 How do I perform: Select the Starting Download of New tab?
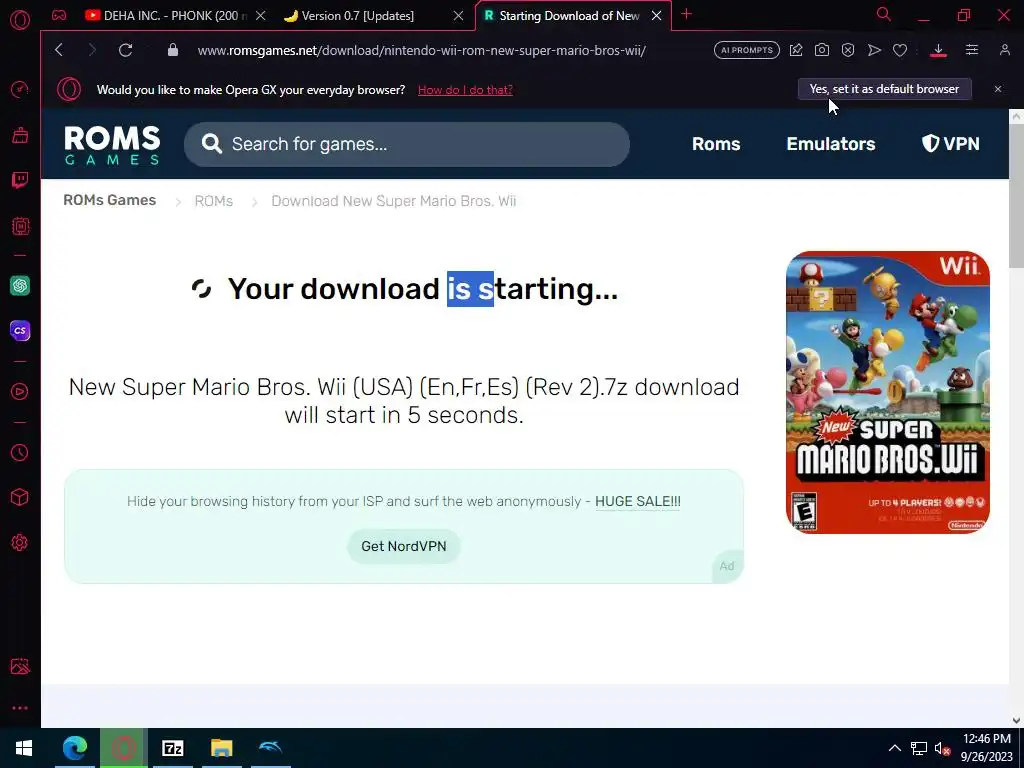pyautogui.click(x=569, y=16)
